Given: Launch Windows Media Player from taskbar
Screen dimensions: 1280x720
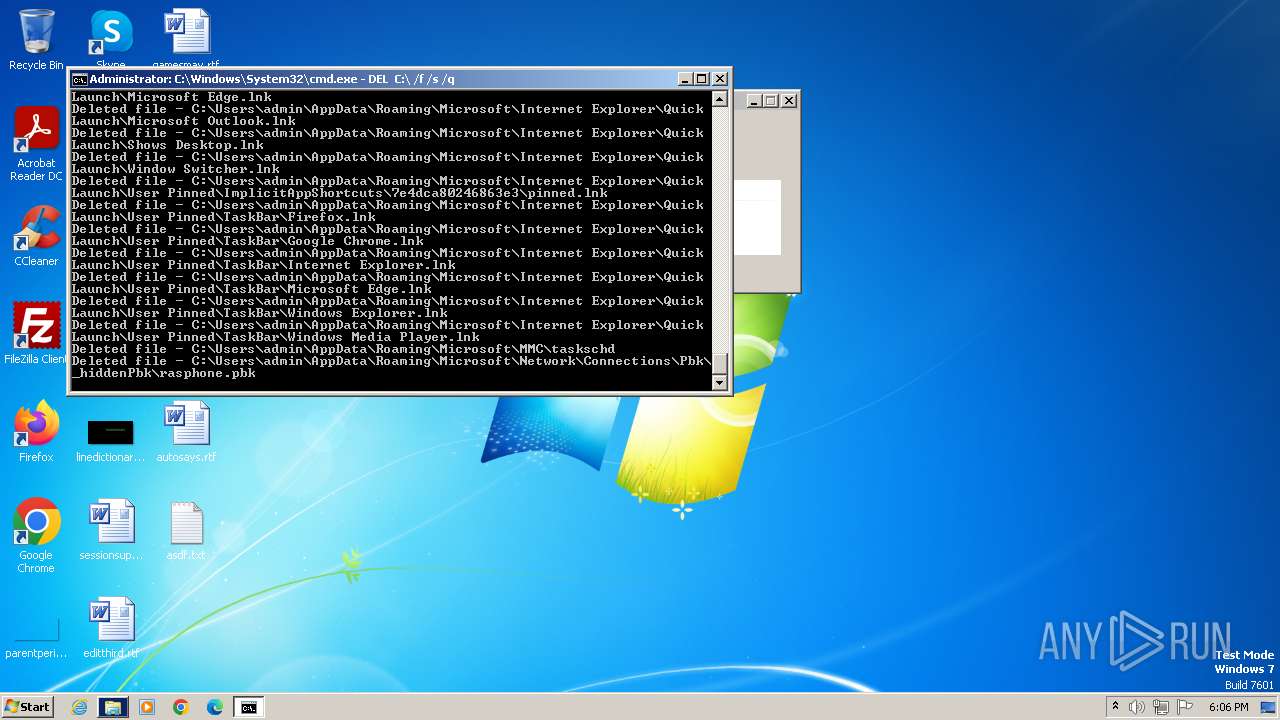Looking at the screenshot, I should coord(147,707).
